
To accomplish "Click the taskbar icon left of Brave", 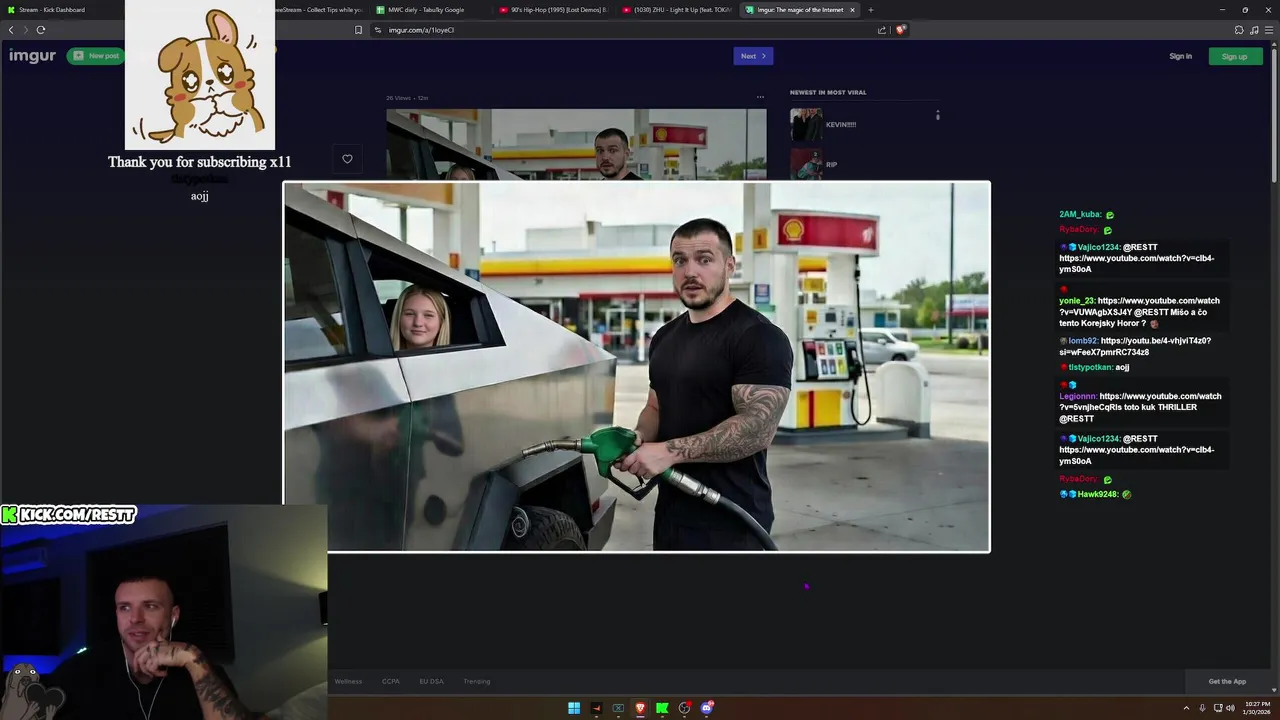I will [618, 708].
